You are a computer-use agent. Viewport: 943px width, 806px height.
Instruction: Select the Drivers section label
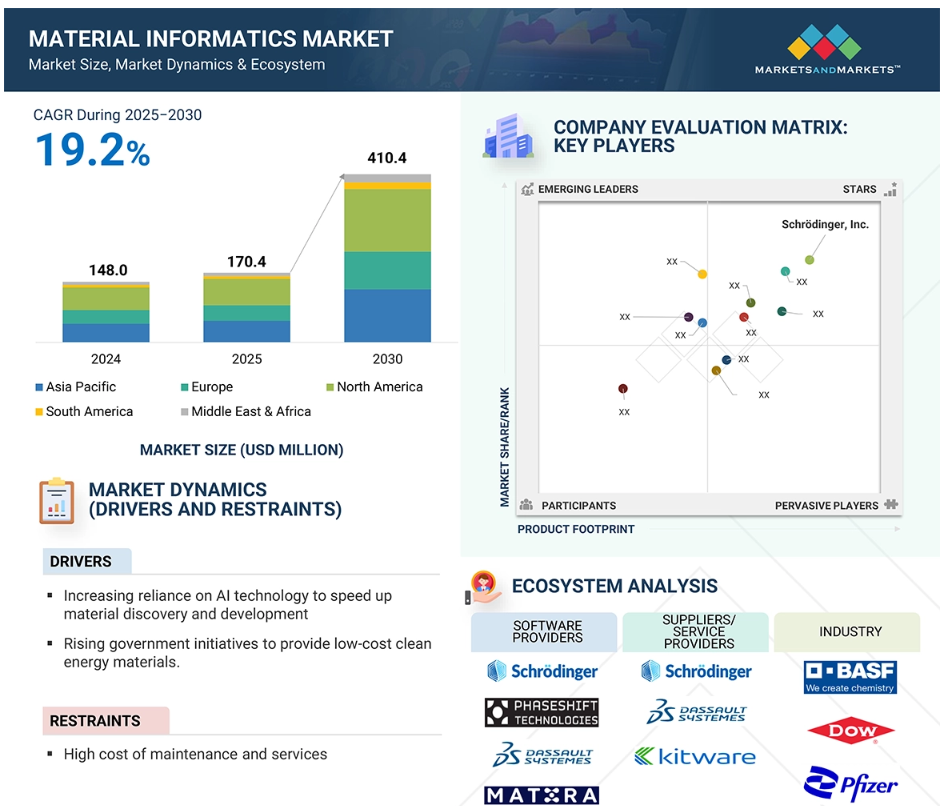pyautogui.click(x=87, y=561)
